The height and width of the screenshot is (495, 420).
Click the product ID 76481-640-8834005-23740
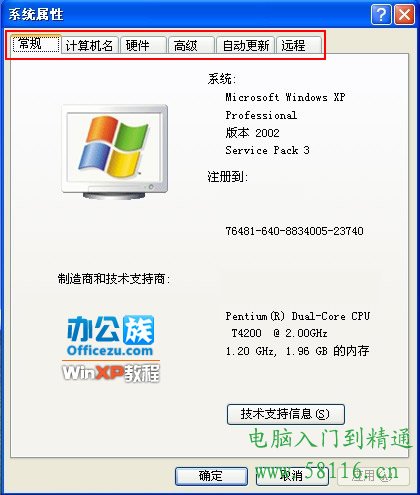tap(294, 231)
